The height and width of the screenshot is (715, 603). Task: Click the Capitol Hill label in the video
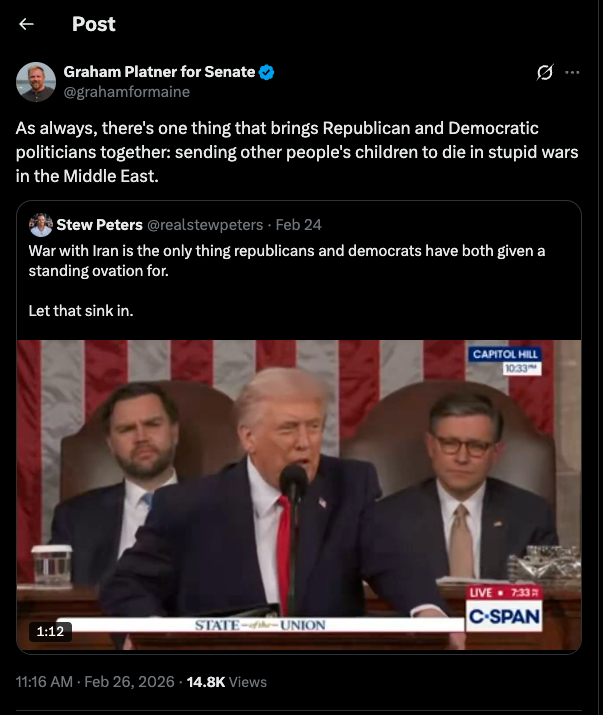click(504, 354)
